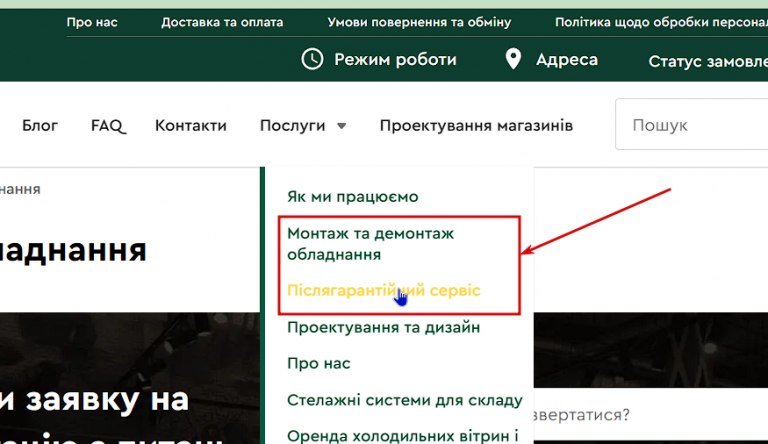The width and height of the screenshot is (768, 444).
Task: Open Умови повернення та обміну link
Action: coord(419,22)
